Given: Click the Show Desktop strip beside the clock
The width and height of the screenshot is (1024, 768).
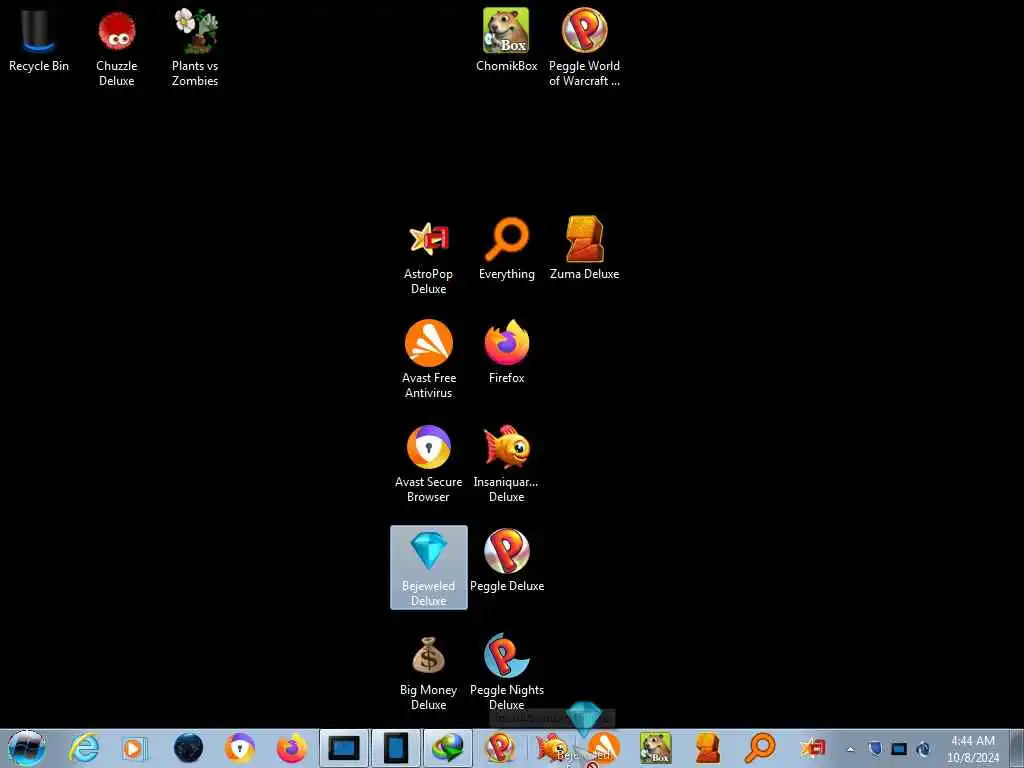Looking at the screenshot, I should coord(1016,748).
